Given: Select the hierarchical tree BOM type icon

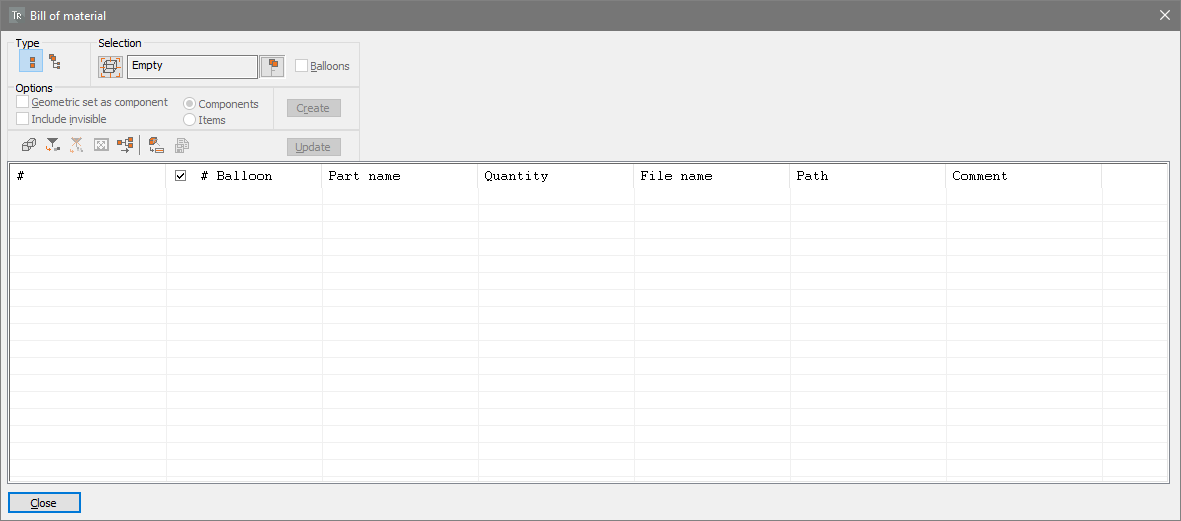Looking at the screenshot, I should [x=54, y=62].
